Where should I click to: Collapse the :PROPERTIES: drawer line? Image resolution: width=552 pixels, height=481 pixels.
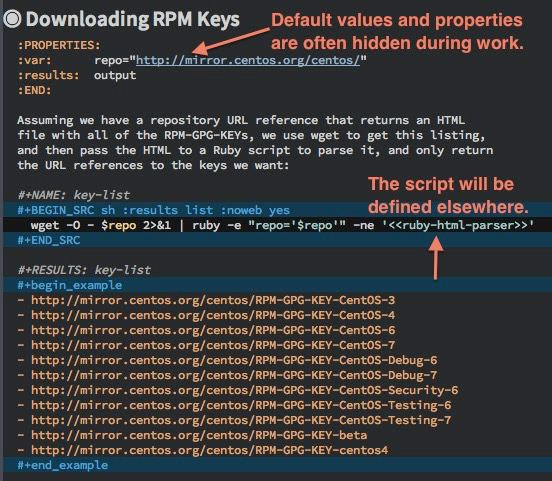(59, 45)
